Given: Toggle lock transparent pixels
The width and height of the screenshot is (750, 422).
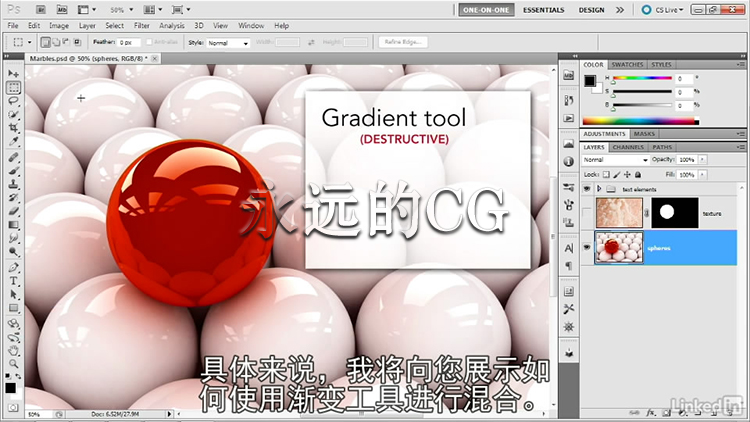Looking at the screenshot, I should (606, 175).
